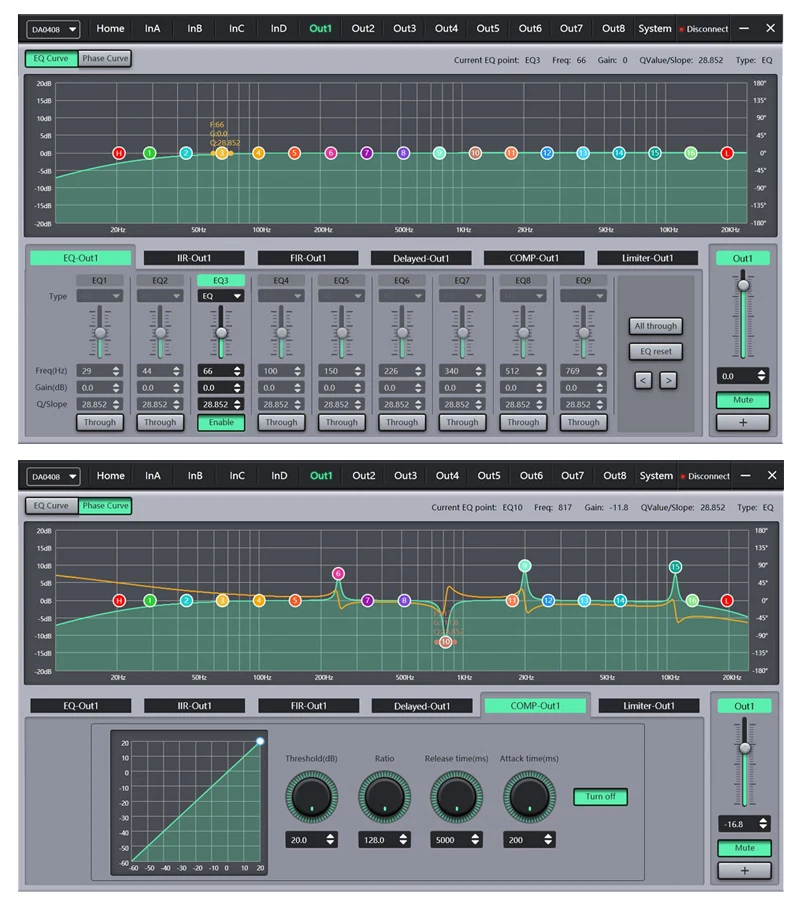
Task: Open the System tab in the lower window
Action: pyautogui.click(x=656, y=475)
